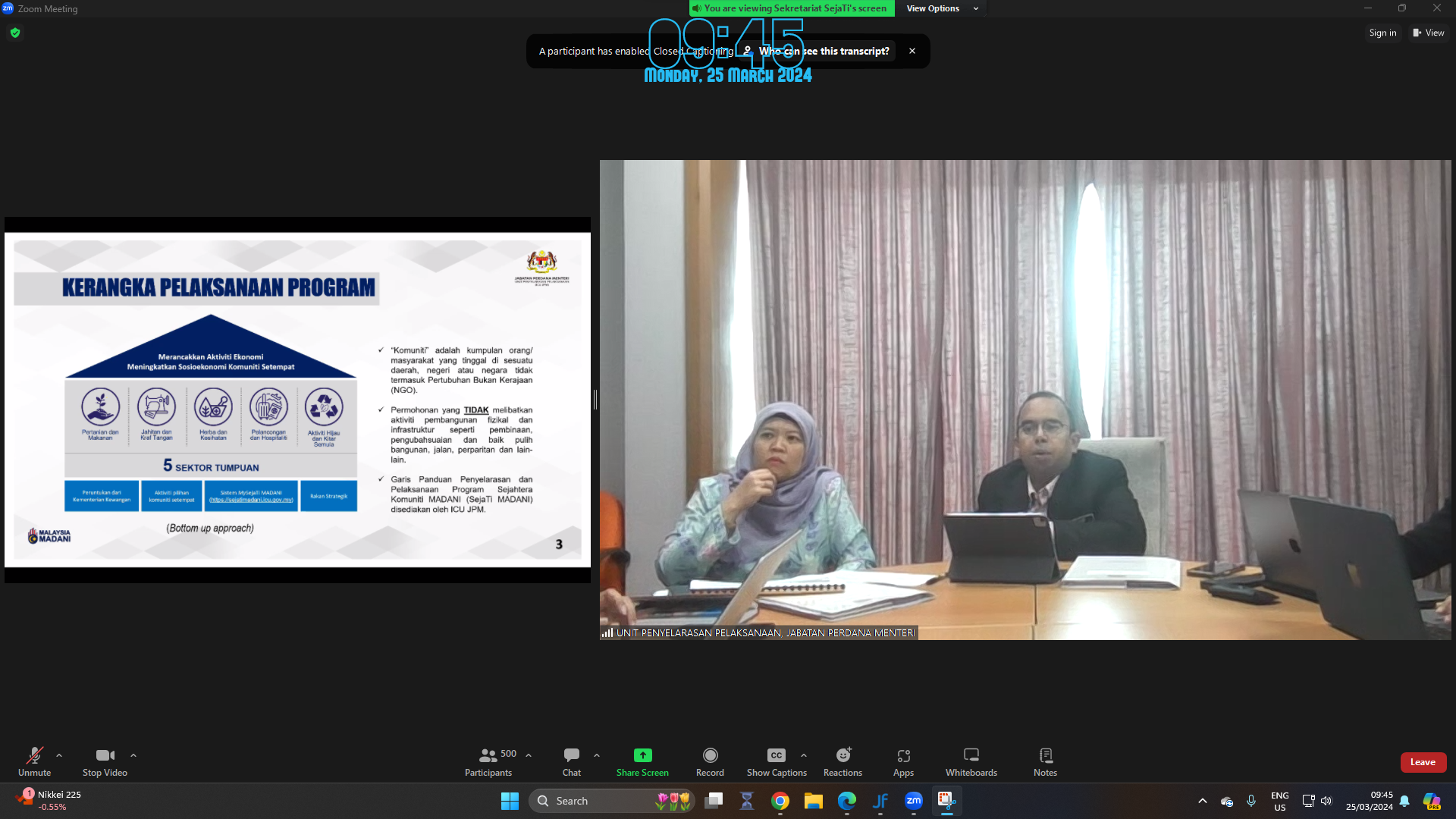Click the green encryption shield icon

pyautogui.click(x=15, y=33)
